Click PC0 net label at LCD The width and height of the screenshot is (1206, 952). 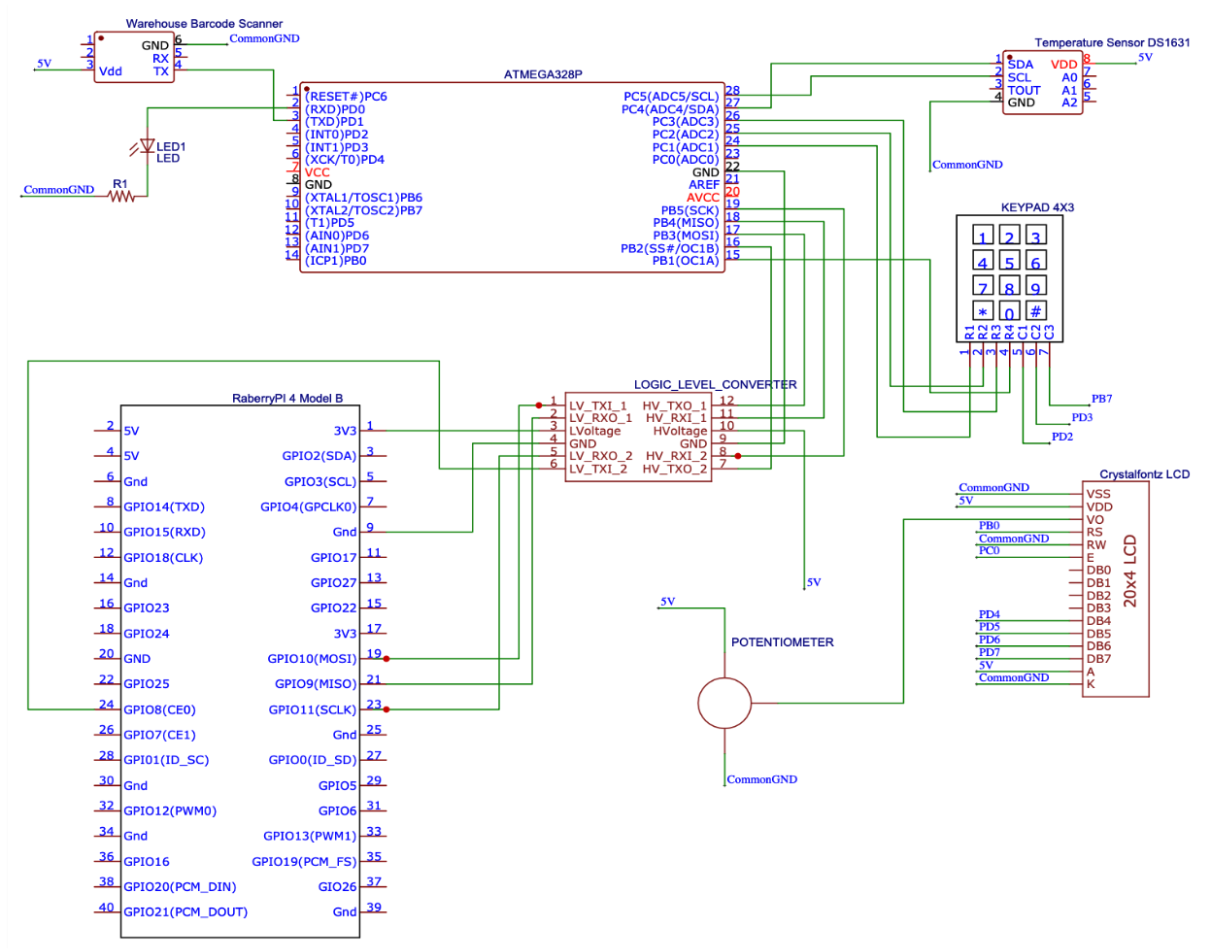pyautogui.click(x=989, y=551)
